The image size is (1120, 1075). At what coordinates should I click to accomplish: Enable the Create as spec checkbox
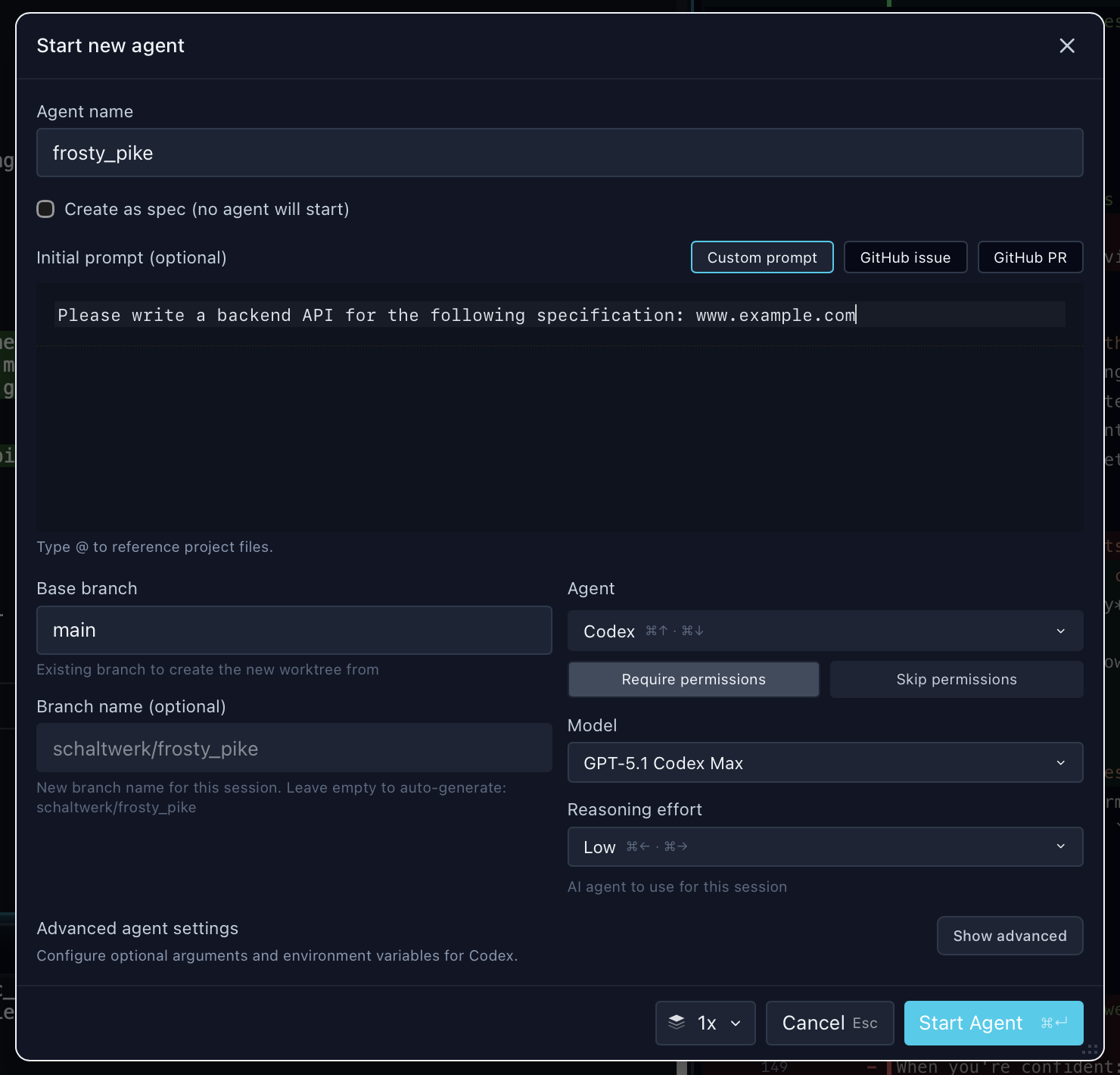tap(45, 209)
